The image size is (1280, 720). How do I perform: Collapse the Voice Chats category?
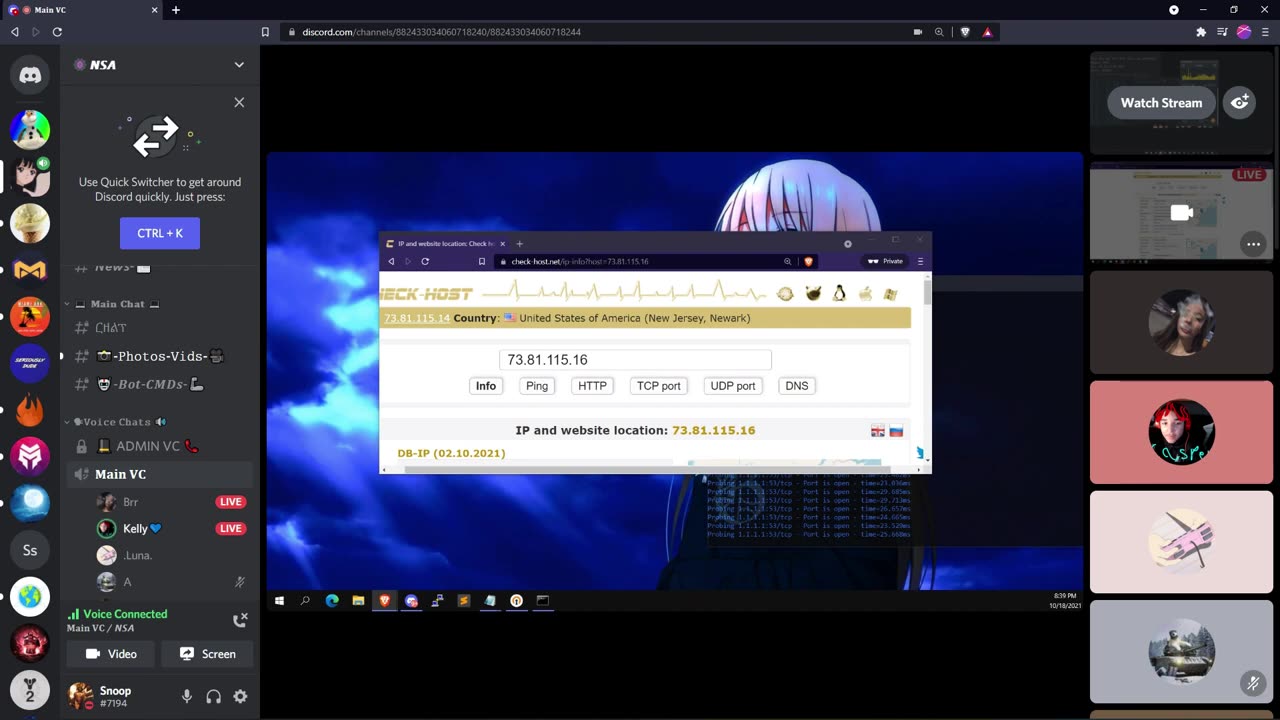click(x=115, y=422)
